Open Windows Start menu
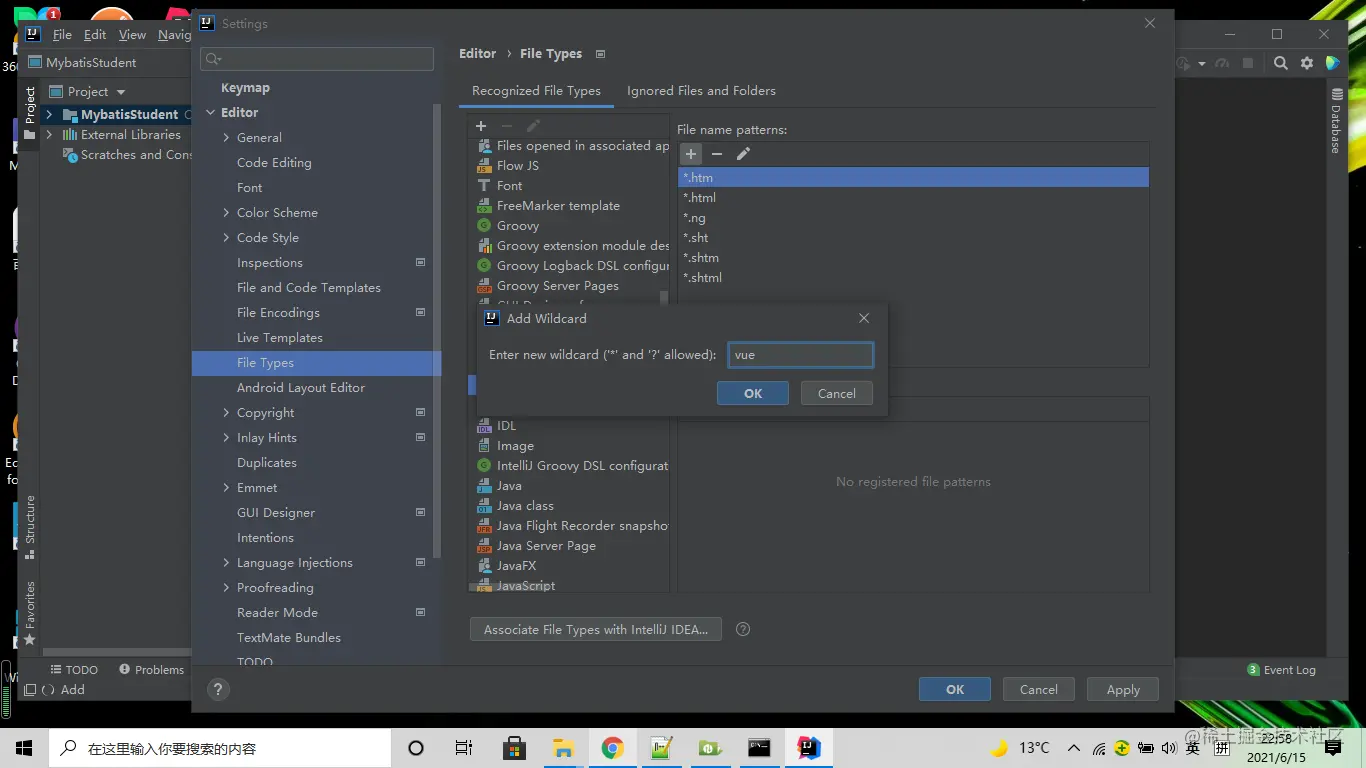Viewport: 1366px width, 768px height. [x=24, y=748]
